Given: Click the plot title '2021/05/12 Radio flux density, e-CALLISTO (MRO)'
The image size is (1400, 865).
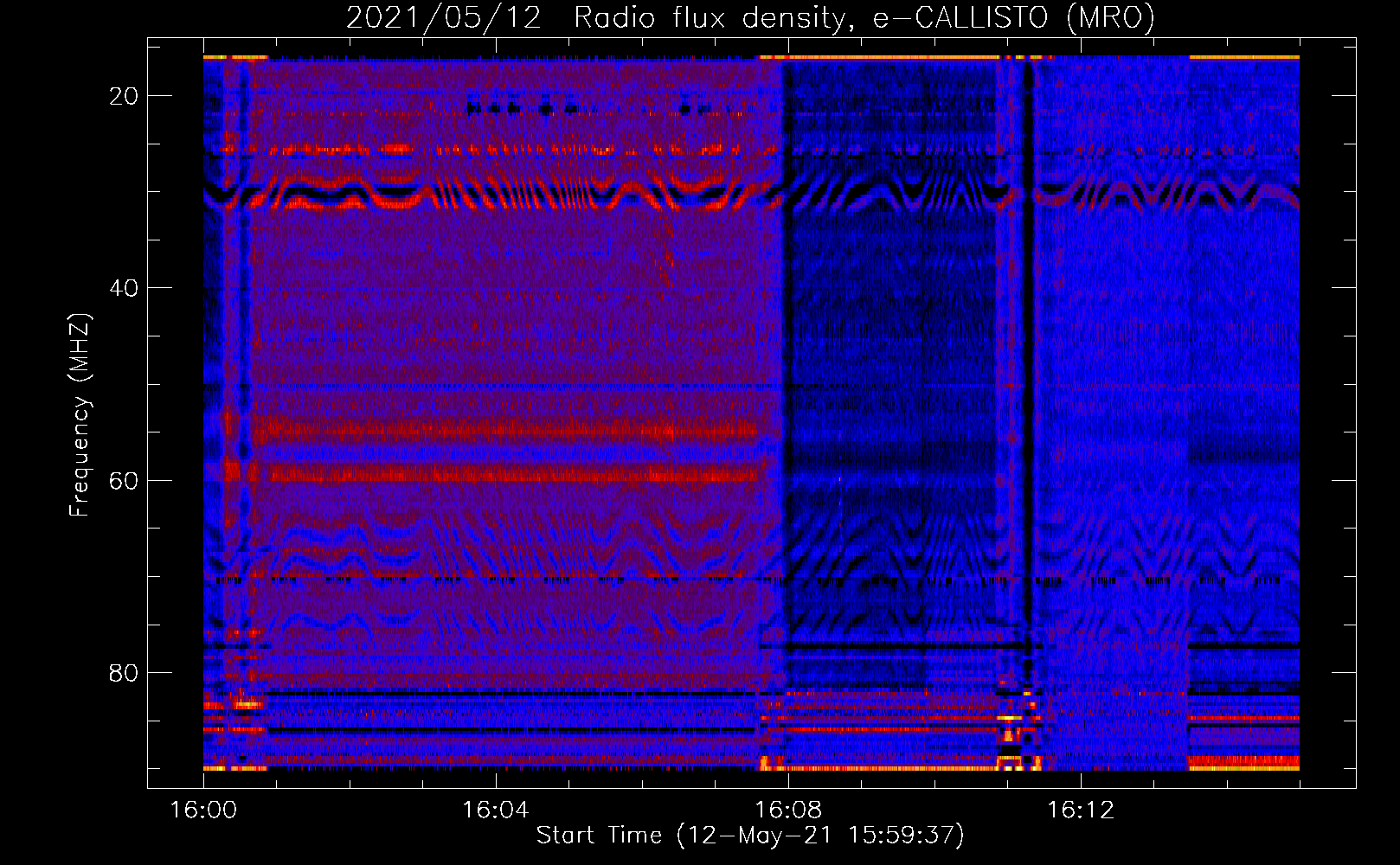Looking at the screenshot, I should (x=750, y=17).
